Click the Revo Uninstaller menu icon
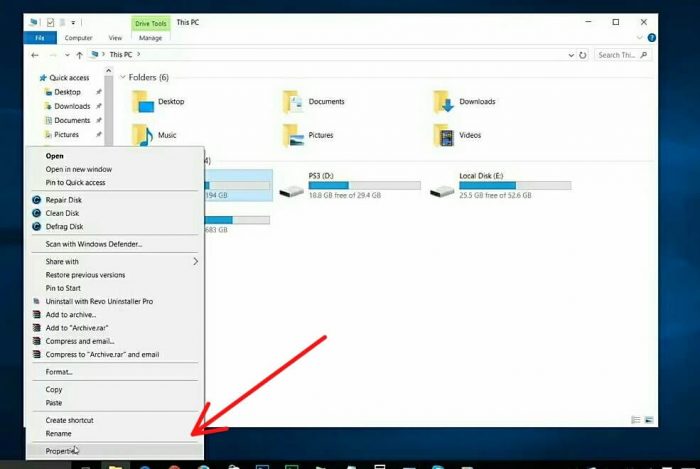 37,301
